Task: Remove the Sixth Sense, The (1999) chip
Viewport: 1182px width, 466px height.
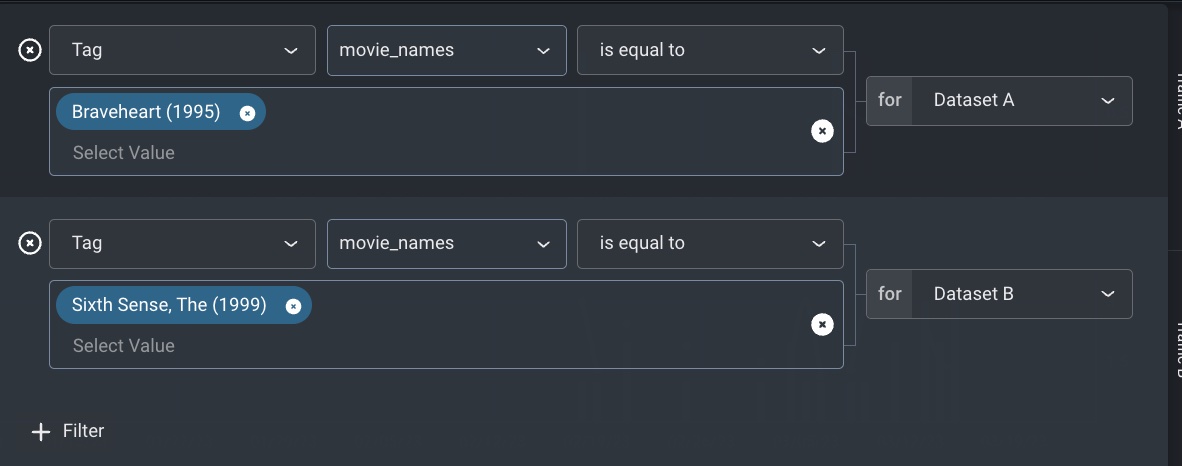Action: (293, 306)
